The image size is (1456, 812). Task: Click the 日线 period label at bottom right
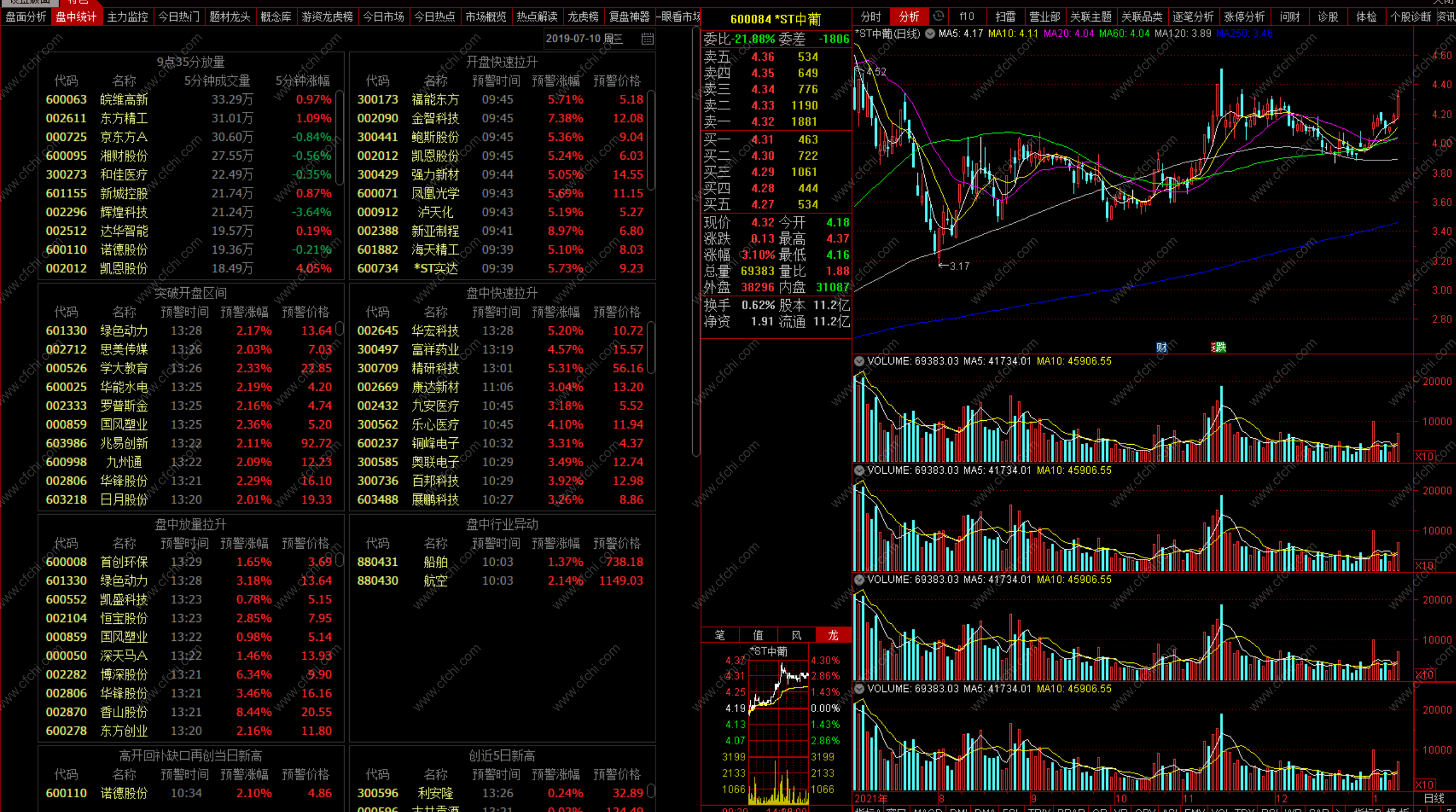(x=1434, y=798)
